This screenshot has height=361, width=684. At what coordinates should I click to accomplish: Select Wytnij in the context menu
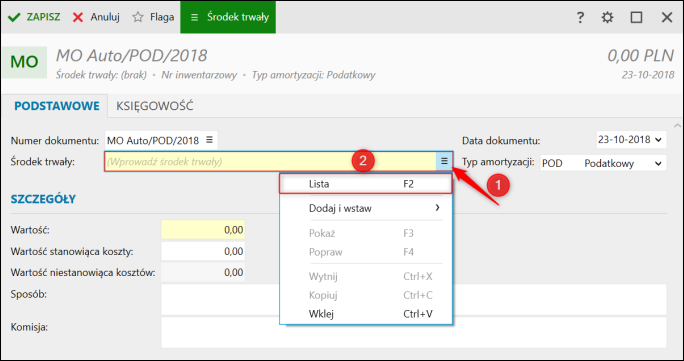pos(366,276)
